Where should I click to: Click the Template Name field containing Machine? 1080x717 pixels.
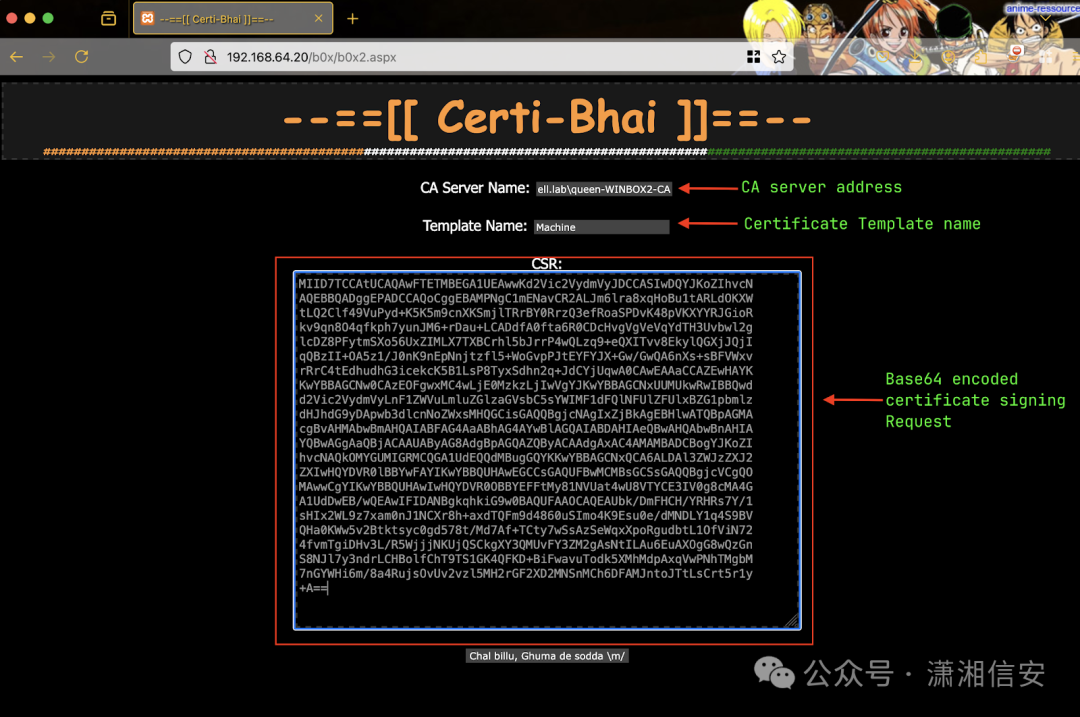tap(601, 227)
